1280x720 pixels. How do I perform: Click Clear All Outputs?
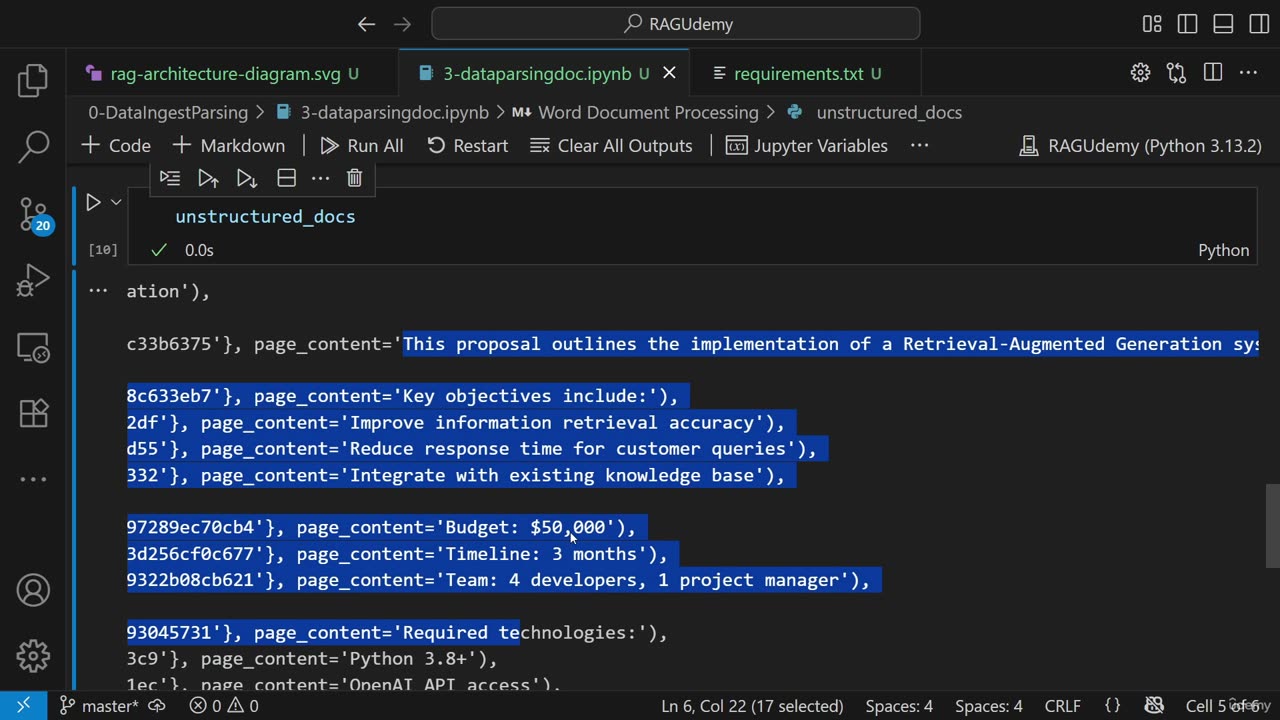[611, 146]
